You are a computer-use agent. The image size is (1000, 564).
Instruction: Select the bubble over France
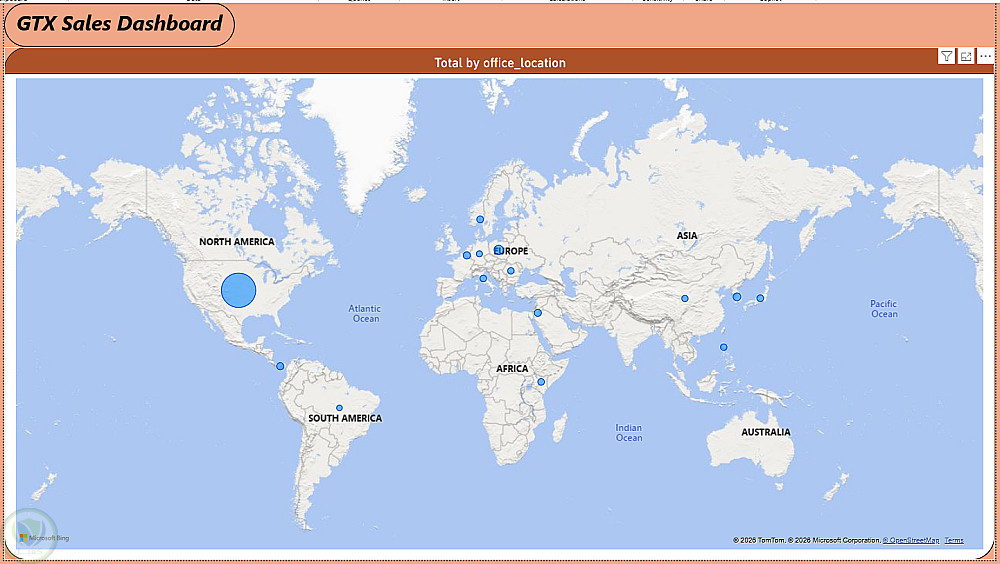pyautogui.click(x=467, y=255)
